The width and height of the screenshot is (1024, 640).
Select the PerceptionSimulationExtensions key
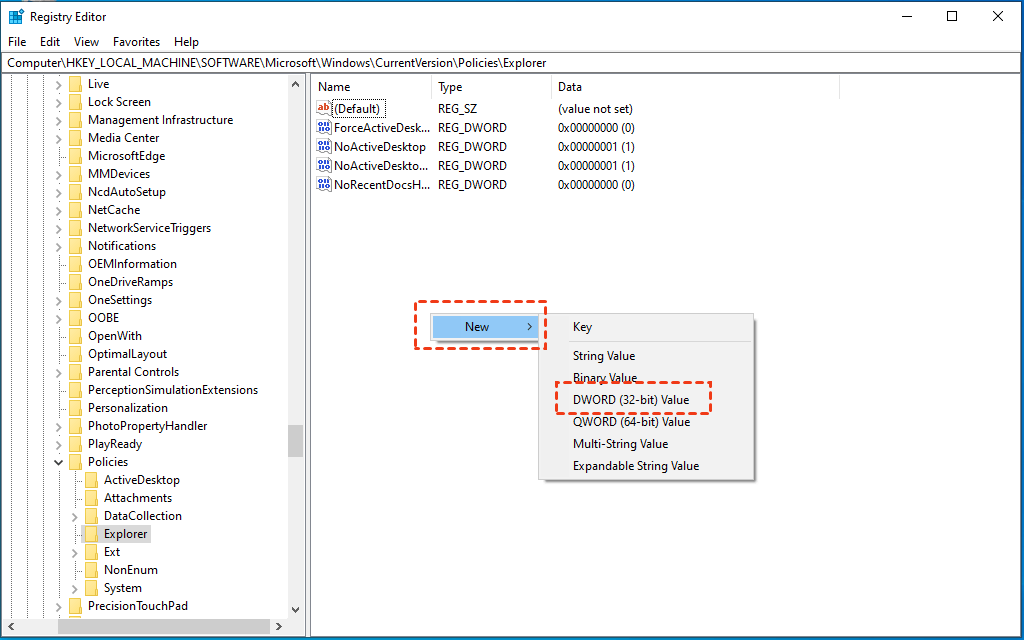[x=173, y=390]
